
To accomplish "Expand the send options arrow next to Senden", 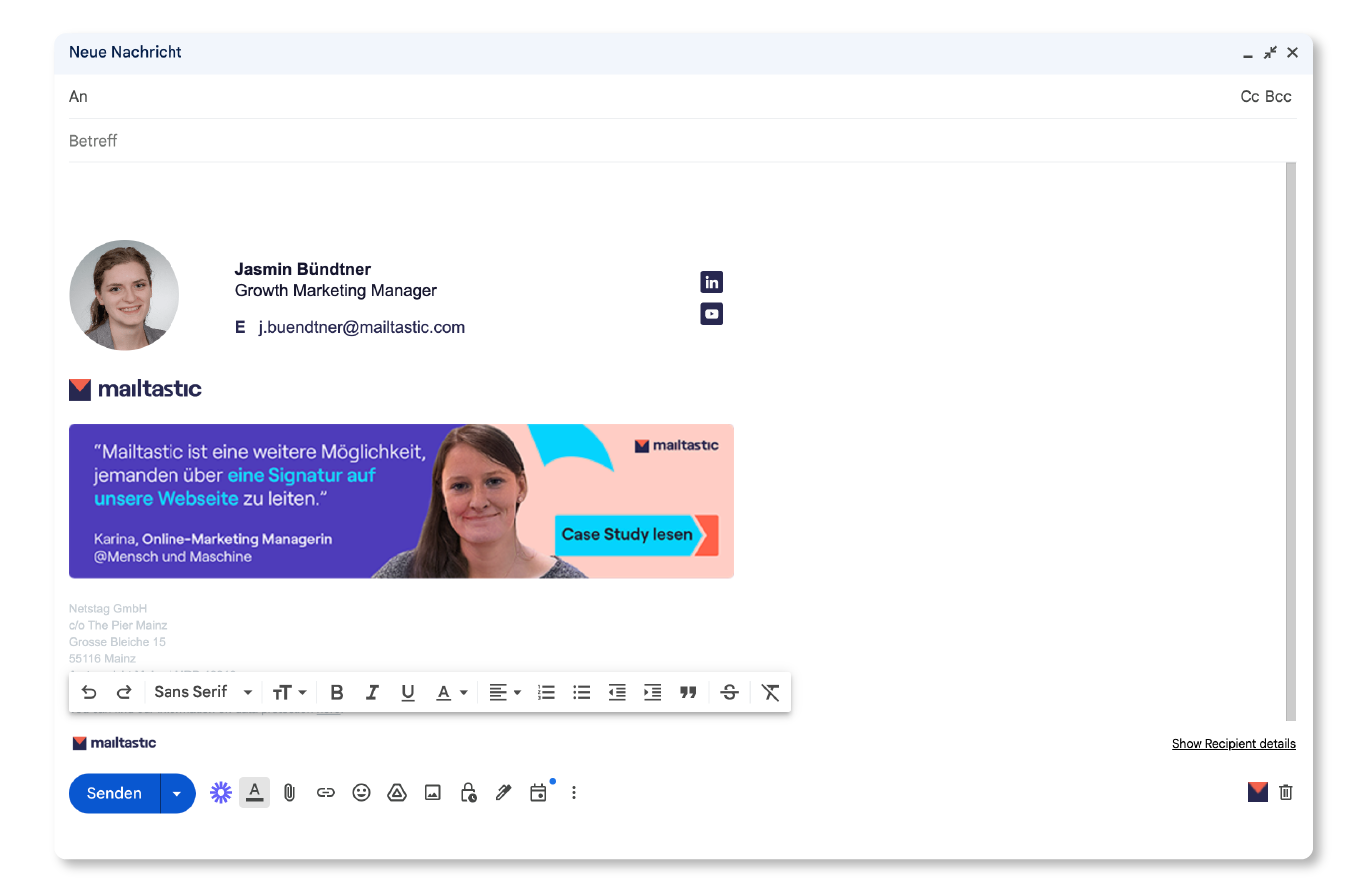I will coord(177,794).
